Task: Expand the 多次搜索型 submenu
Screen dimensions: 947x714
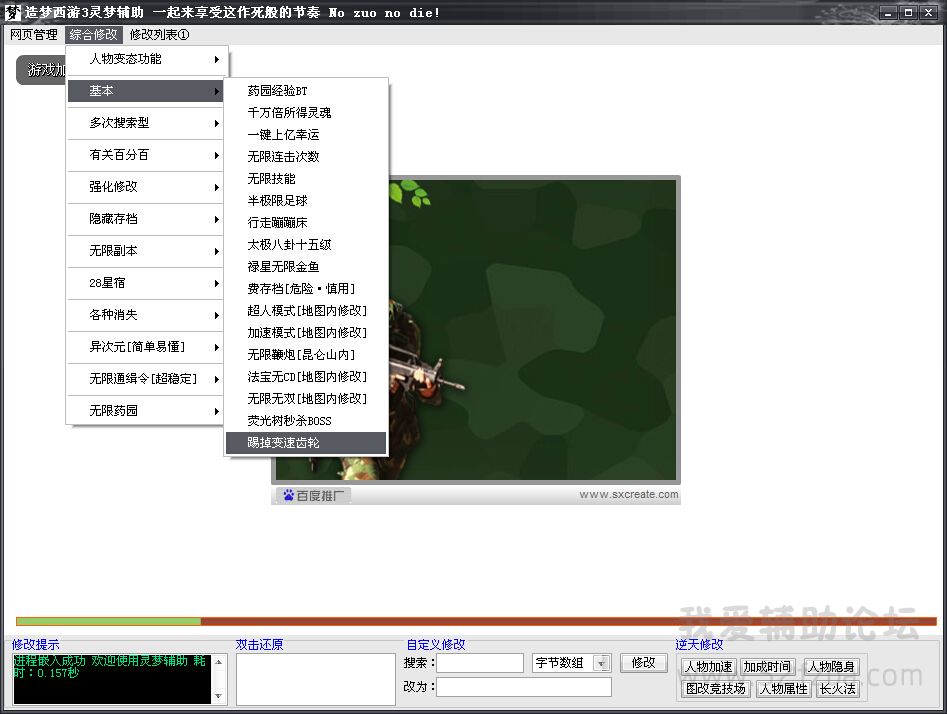Action: [147, 123]
